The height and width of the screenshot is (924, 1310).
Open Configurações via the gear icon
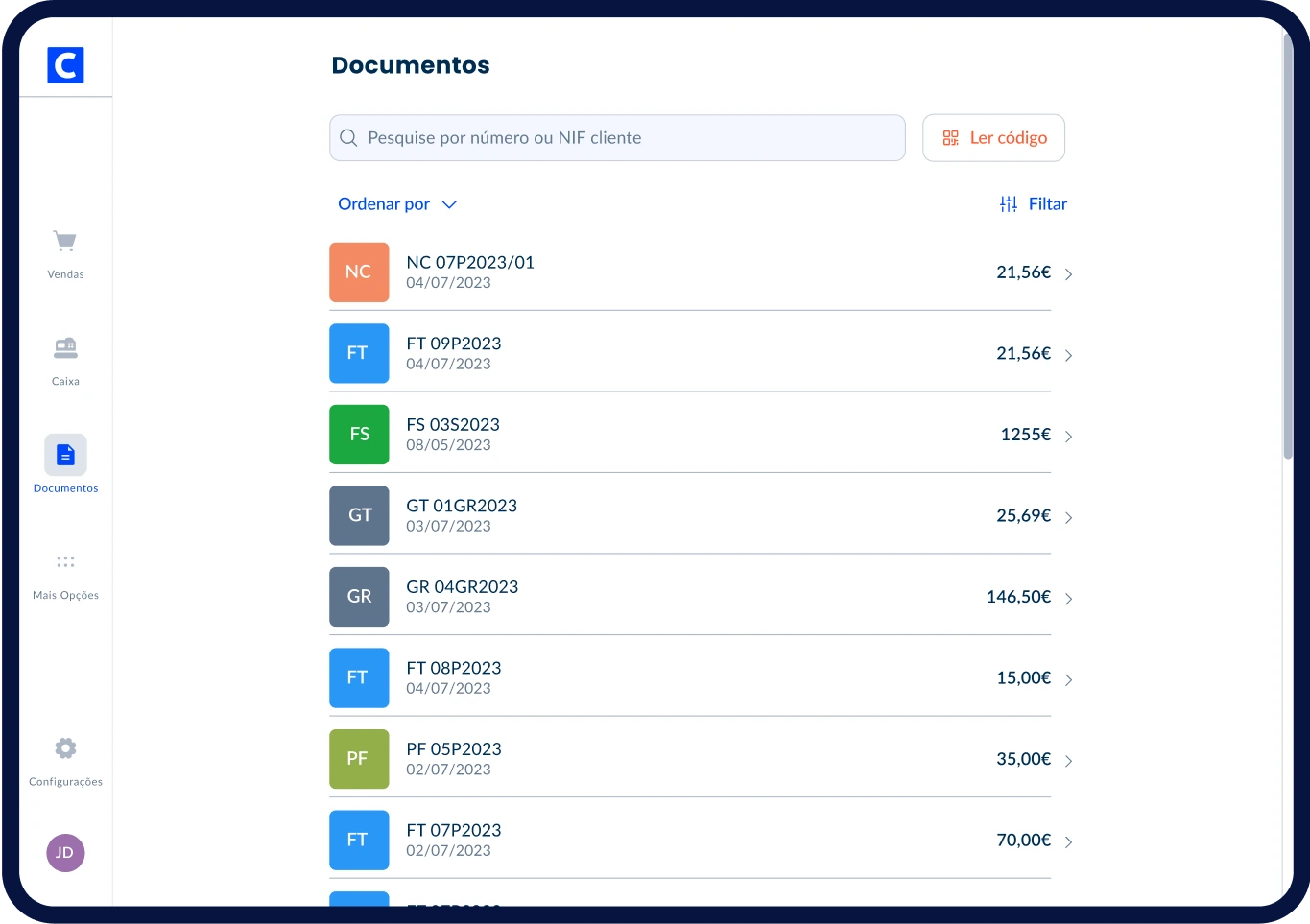[65, 748]
